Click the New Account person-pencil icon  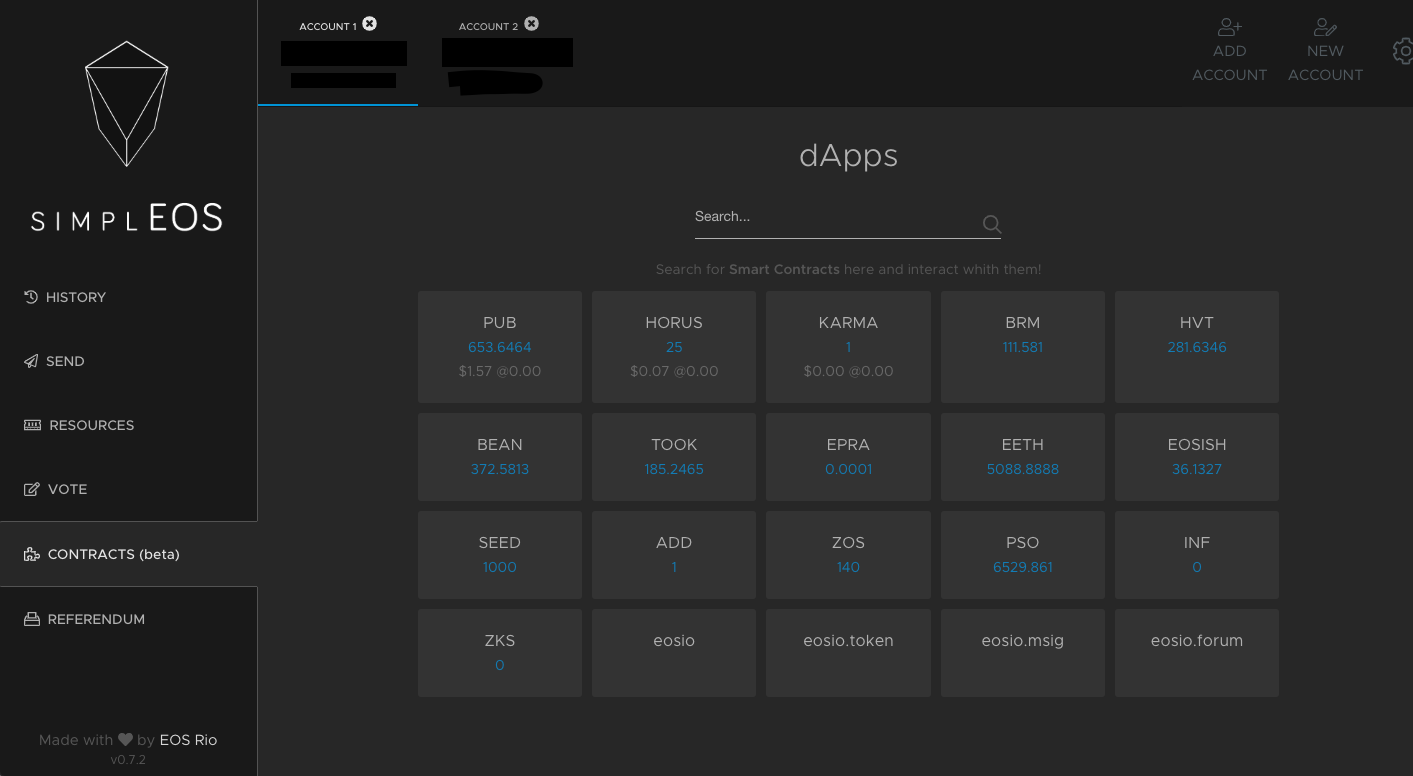click(x=1325, y=27)
